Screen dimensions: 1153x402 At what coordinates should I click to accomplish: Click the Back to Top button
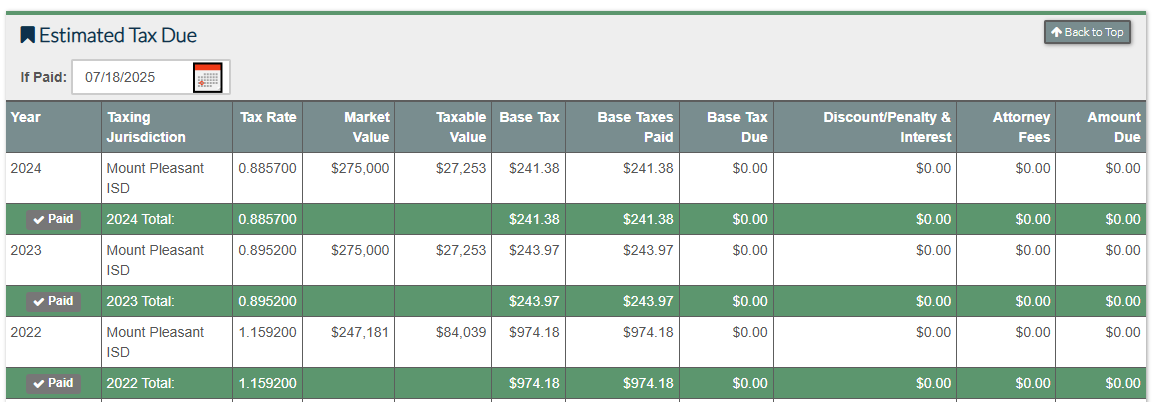pyautogui.click(x=1087, y=32)
